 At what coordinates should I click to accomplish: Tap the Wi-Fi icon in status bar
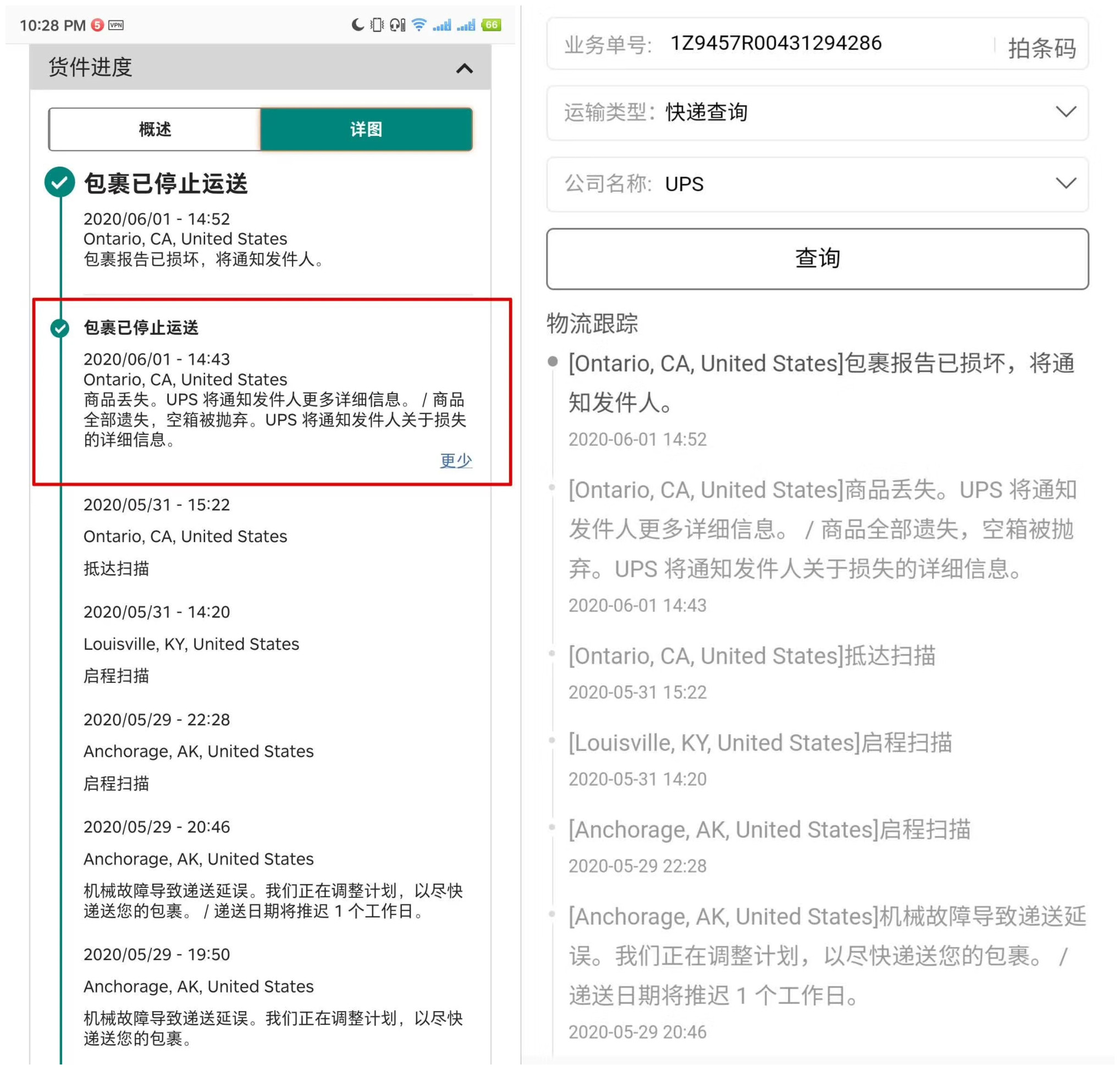[x=419, y=25]
